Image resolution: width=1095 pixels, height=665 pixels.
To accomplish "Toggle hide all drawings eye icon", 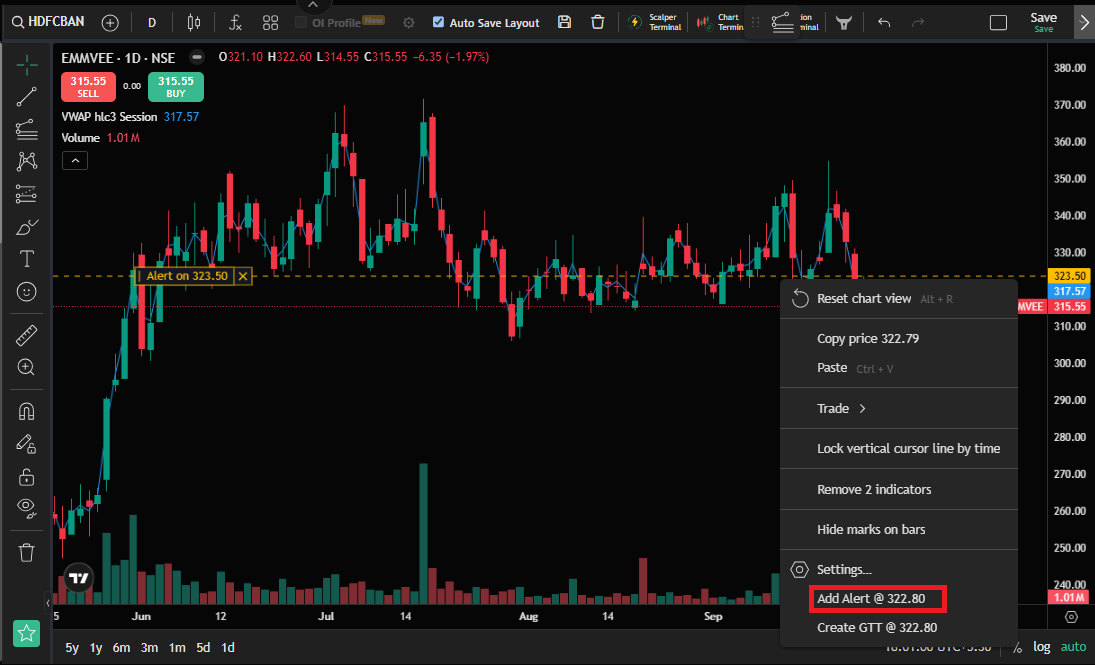I will (x=27, y=509).
